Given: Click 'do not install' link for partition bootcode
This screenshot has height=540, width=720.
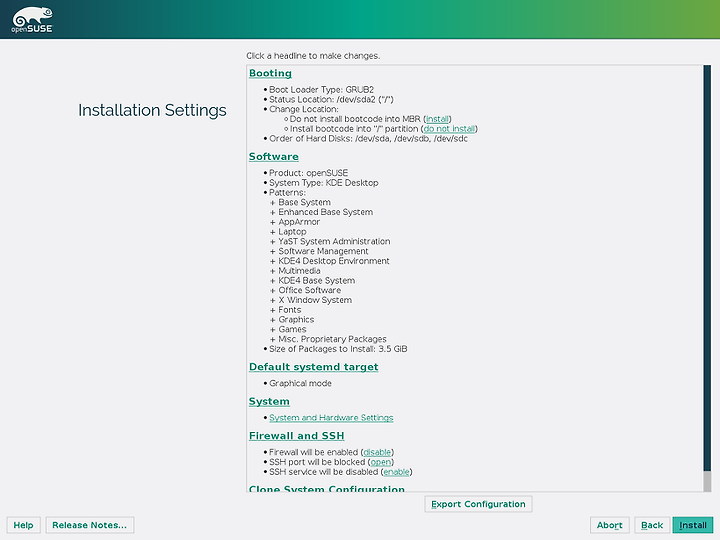Looking at the screenshot, I should 449,129.
